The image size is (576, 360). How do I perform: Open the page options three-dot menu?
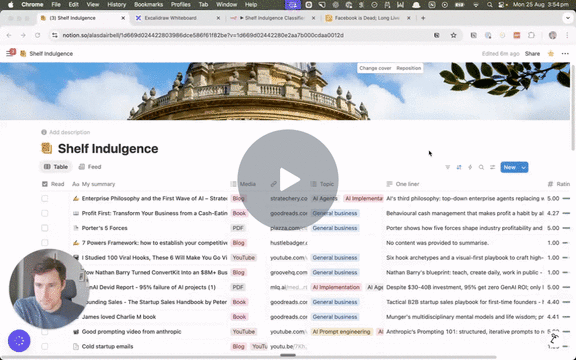click(565, 54)
